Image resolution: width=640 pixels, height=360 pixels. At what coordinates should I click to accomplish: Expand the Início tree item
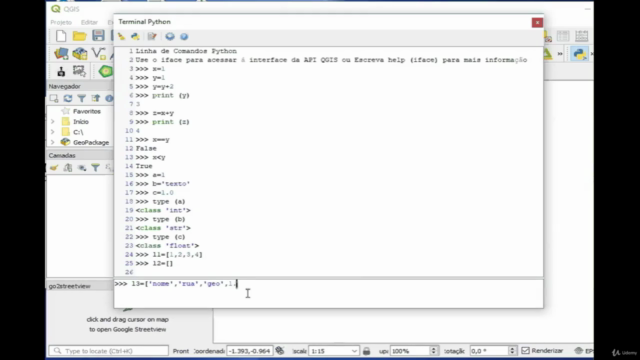point(53,122)
